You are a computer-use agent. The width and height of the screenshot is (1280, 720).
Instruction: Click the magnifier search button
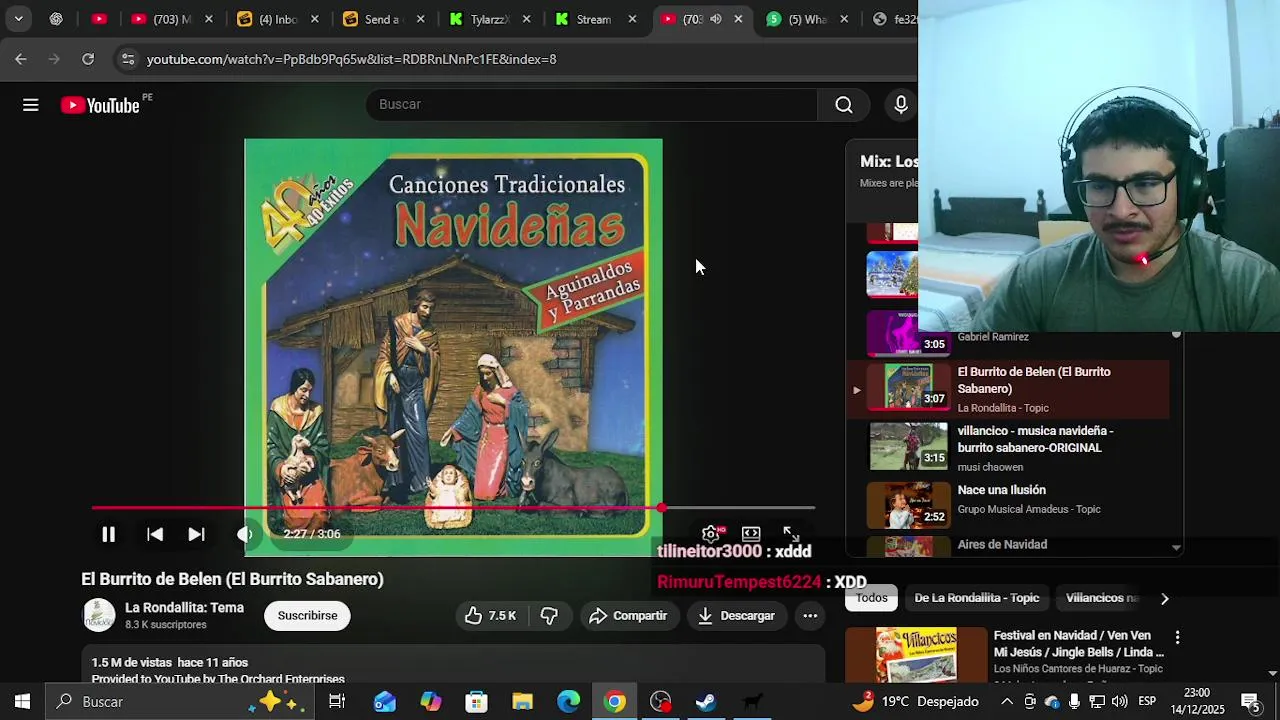click(844, 104)
